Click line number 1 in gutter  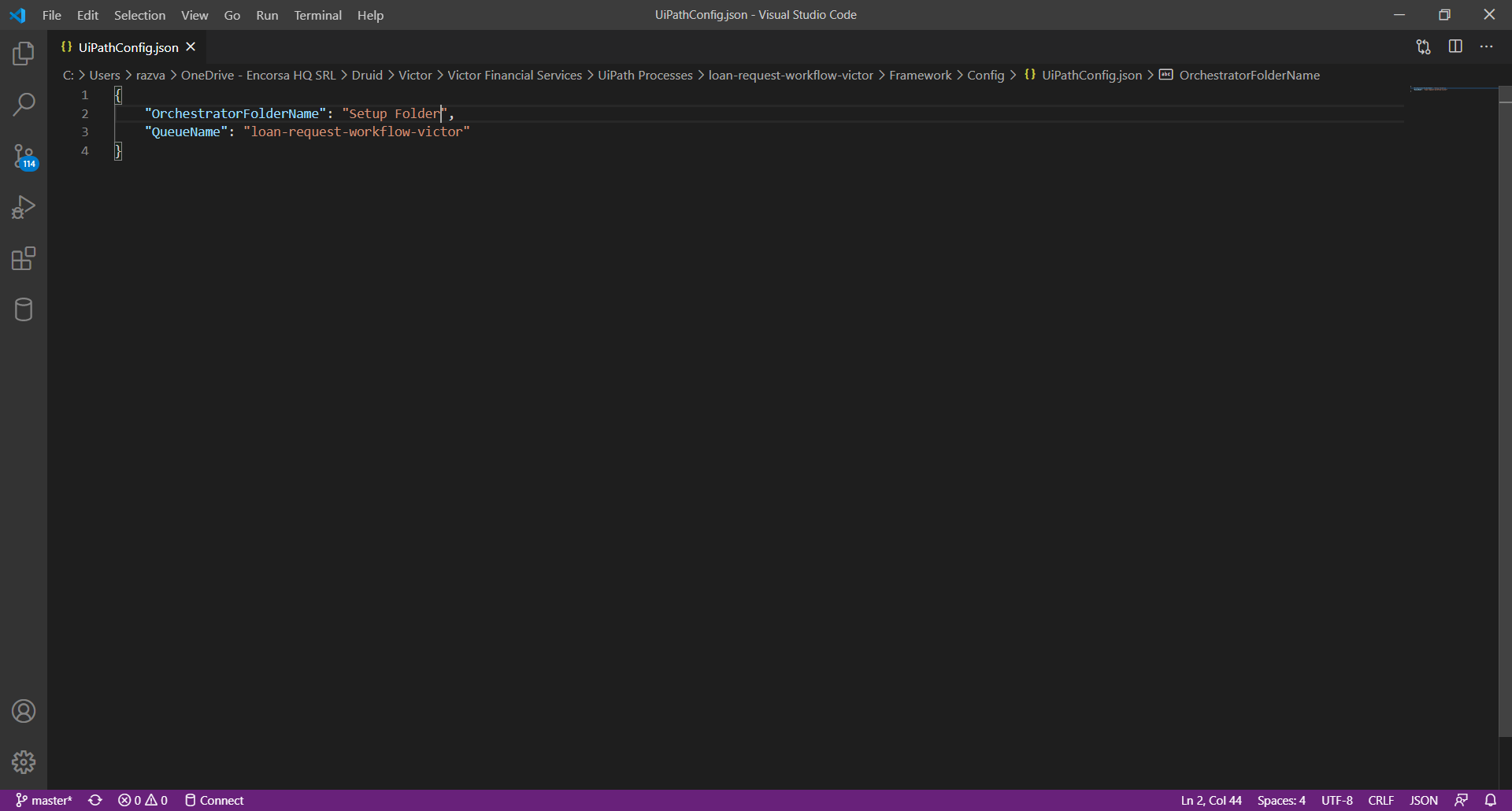point(85,94)
